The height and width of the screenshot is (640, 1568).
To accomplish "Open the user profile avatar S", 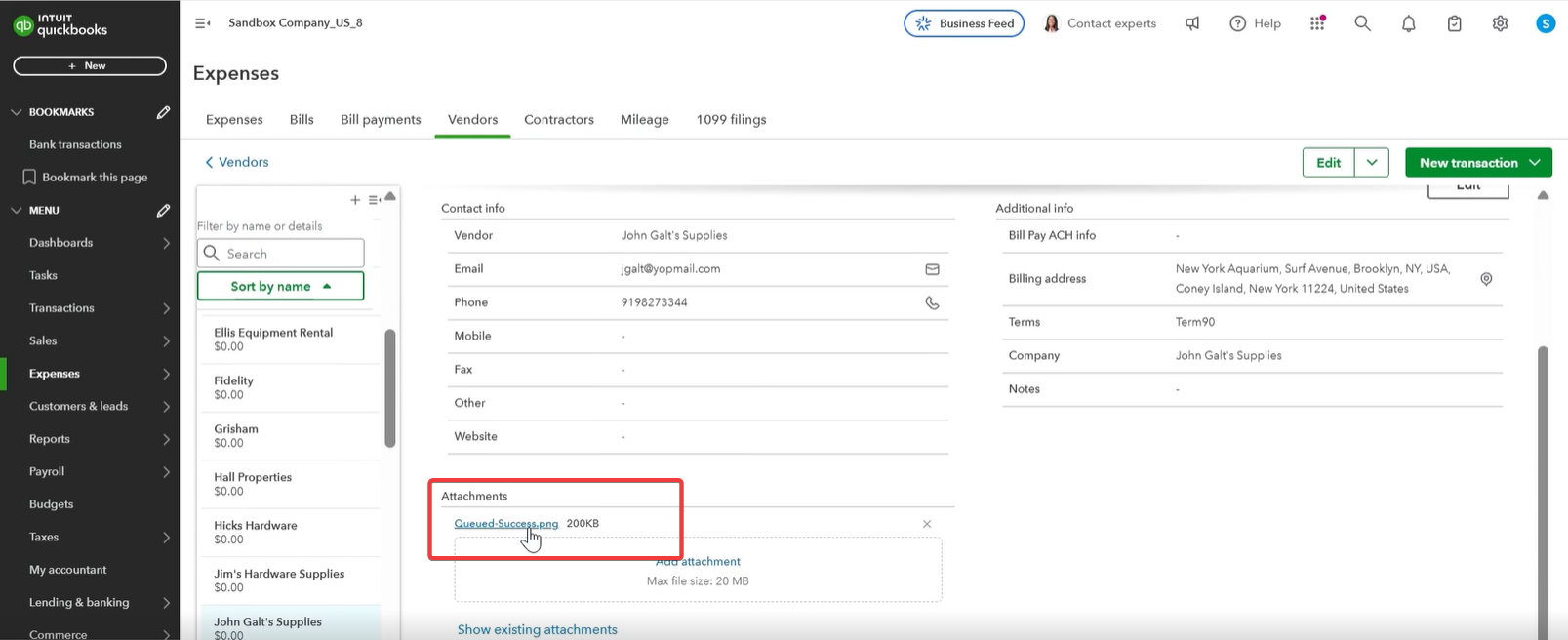I will point(1546,23).
